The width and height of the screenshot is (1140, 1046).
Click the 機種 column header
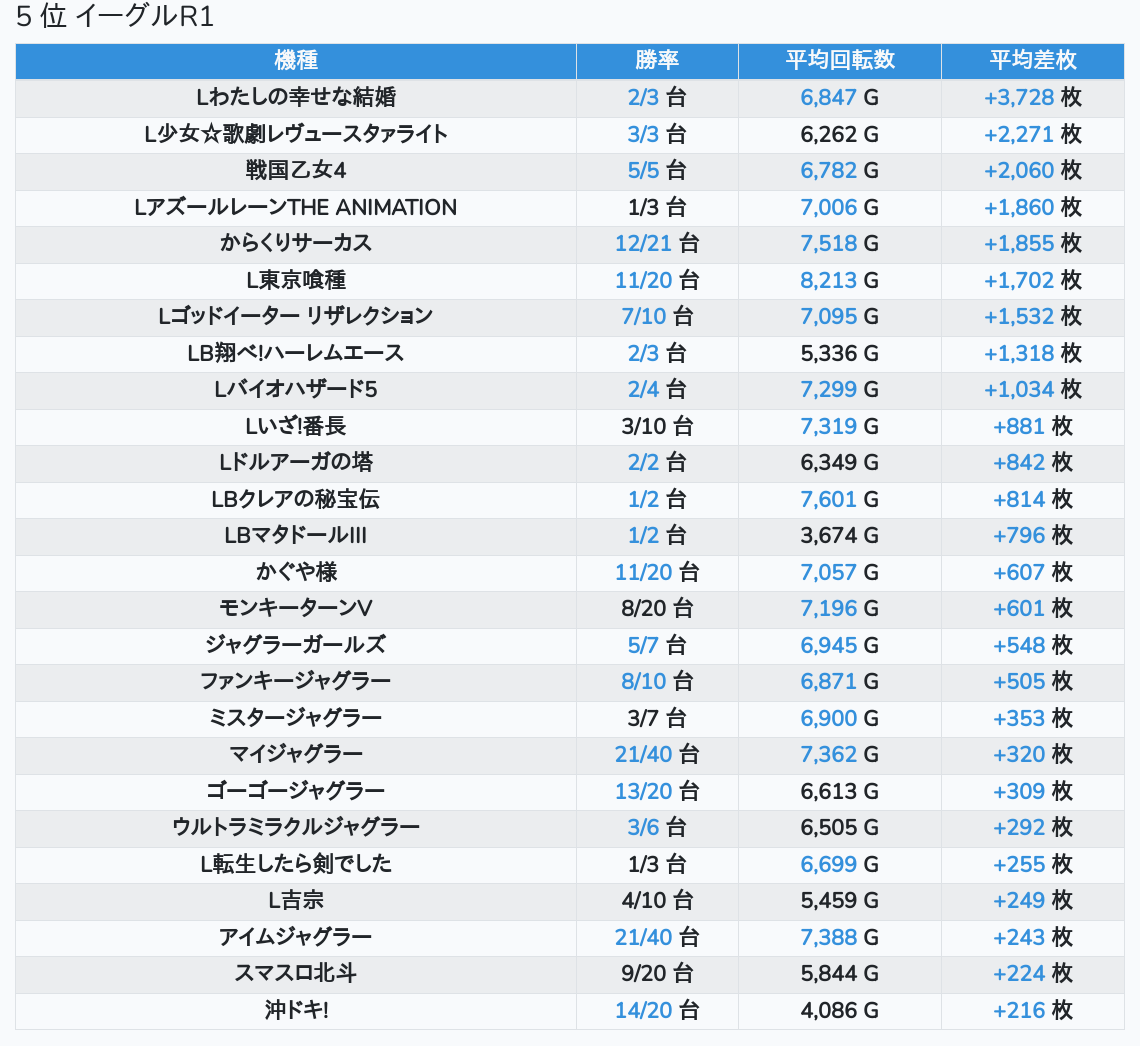pyautogui.click(x=296, y=60)
